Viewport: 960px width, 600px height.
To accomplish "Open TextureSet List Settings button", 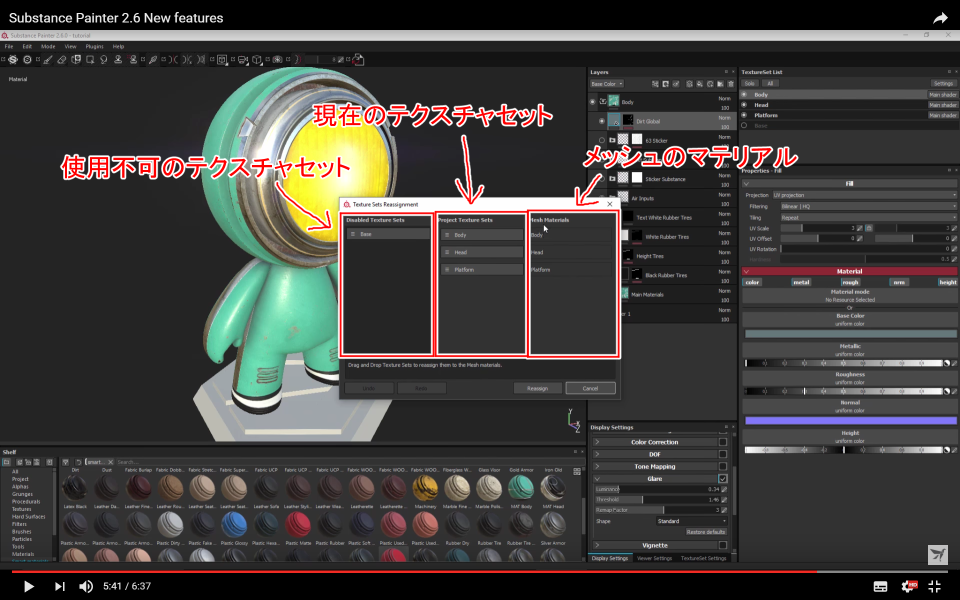I will coord(943,84).
